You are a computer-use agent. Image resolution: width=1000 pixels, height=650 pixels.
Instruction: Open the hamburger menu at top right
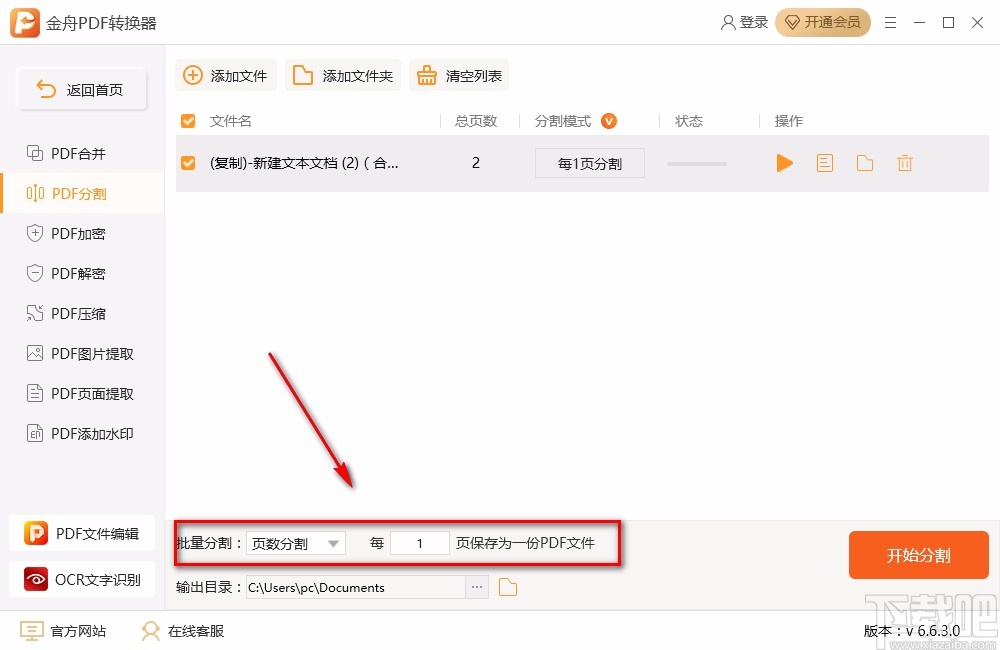(890, 22)
